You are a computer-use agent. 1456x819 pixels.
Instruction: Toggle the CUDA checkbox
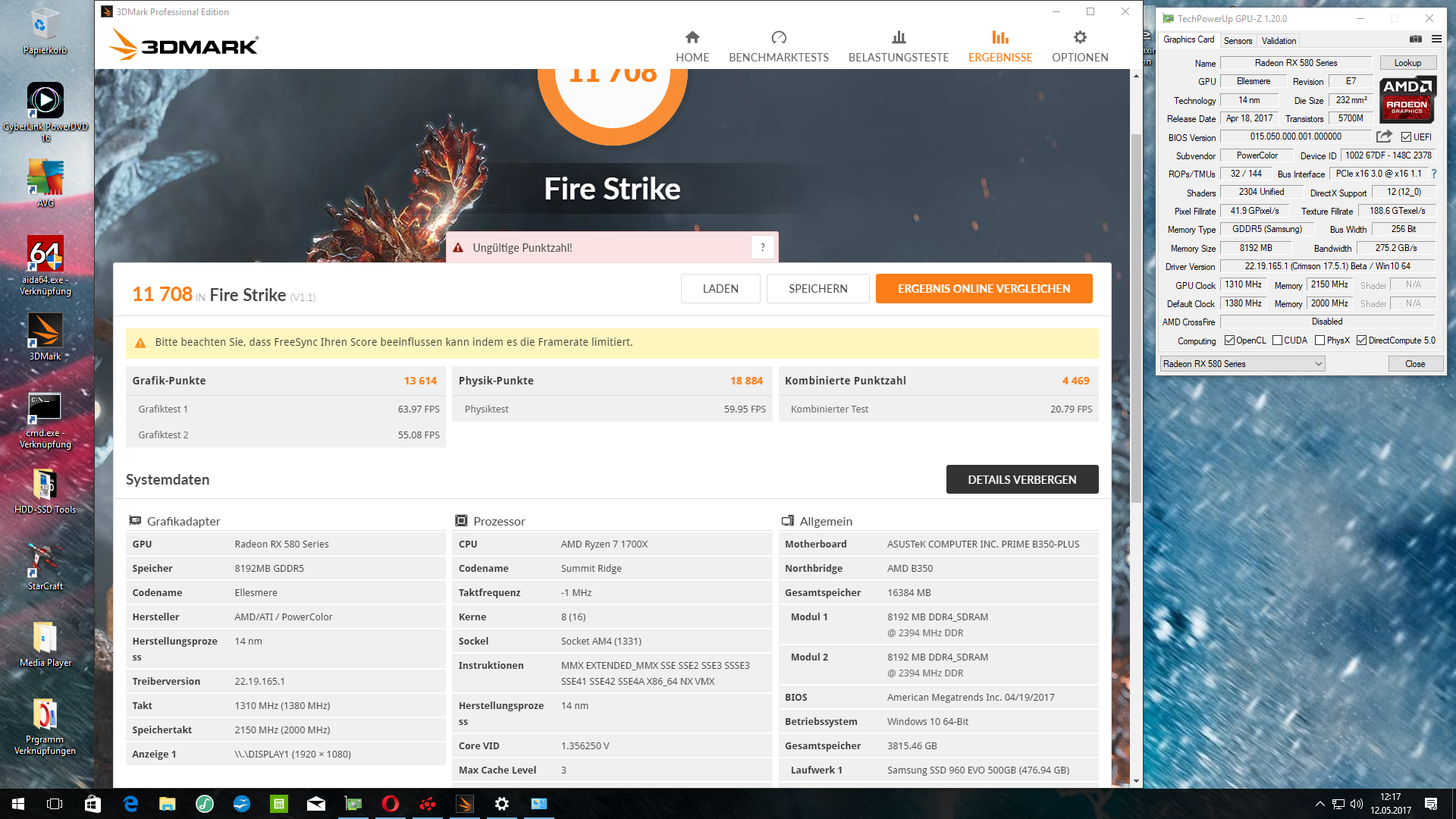point(1278,340)
